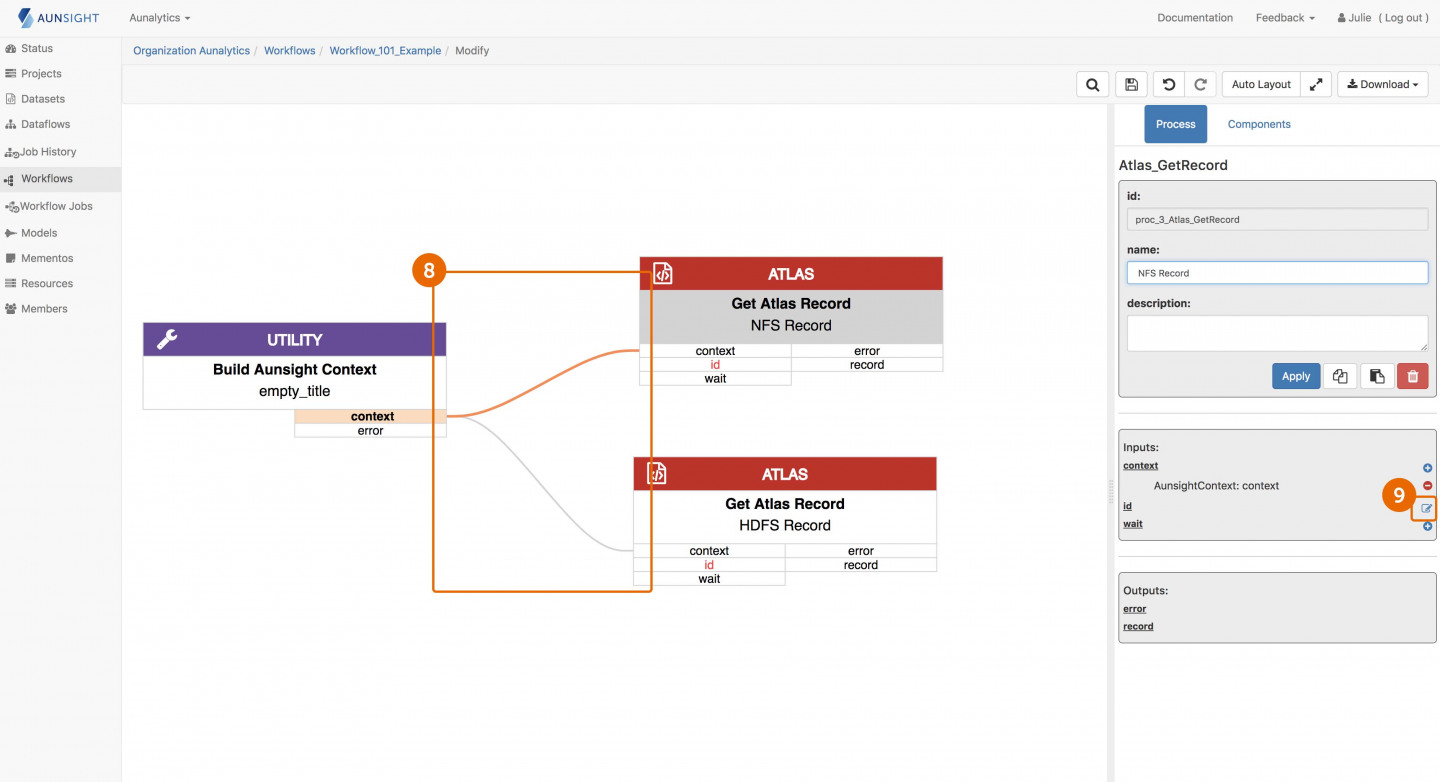This screenshot has width=1440, height=782.
Task: Copy the process with the copy icon
Action: 1340,376
